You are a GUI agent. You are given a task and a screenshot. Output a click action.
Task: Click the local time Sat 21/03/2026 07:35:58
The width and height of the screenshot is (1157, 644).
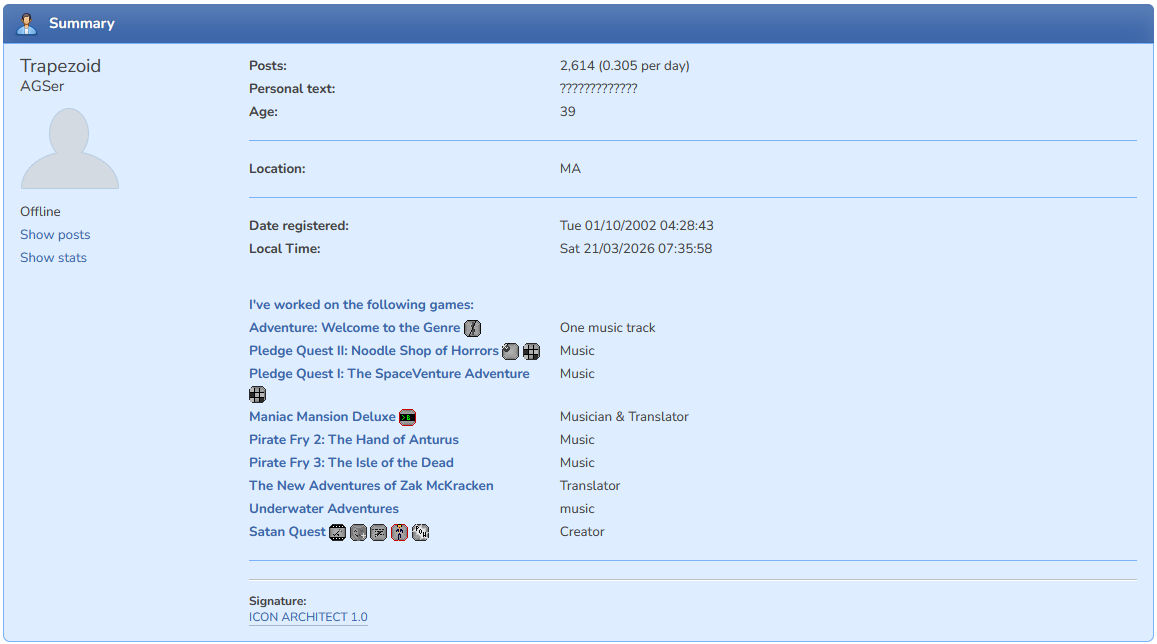tap(635, 249)
